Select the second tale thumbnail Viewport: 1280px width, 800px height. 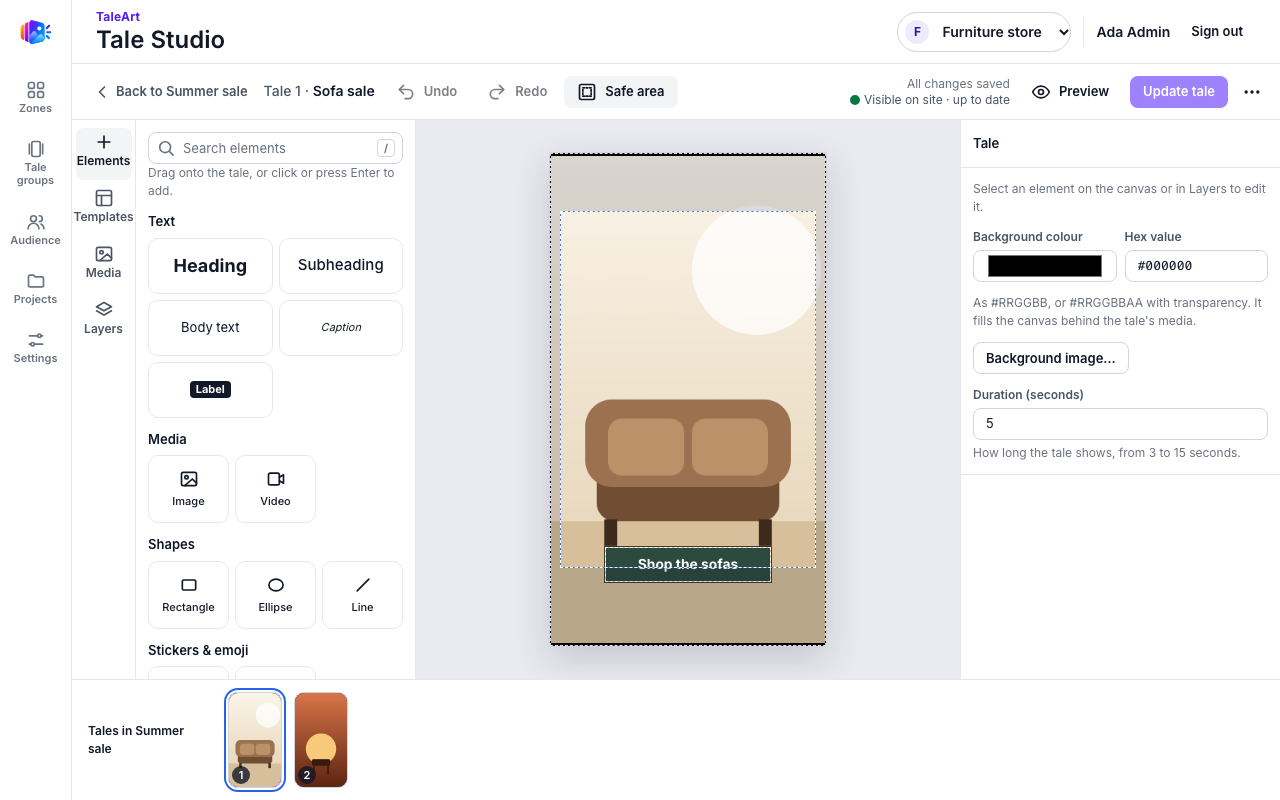(x=321, y=740)
